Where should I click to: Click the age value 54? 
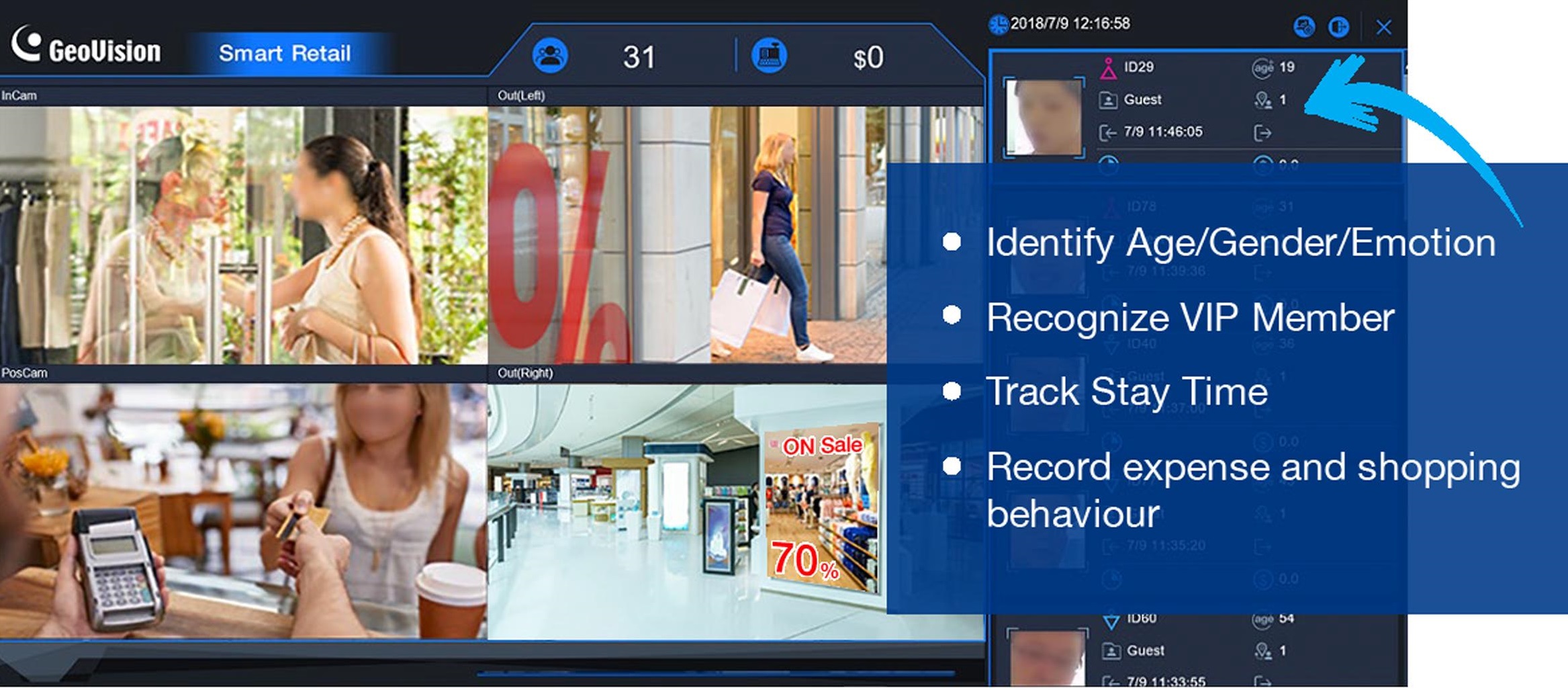(1287, 619)
